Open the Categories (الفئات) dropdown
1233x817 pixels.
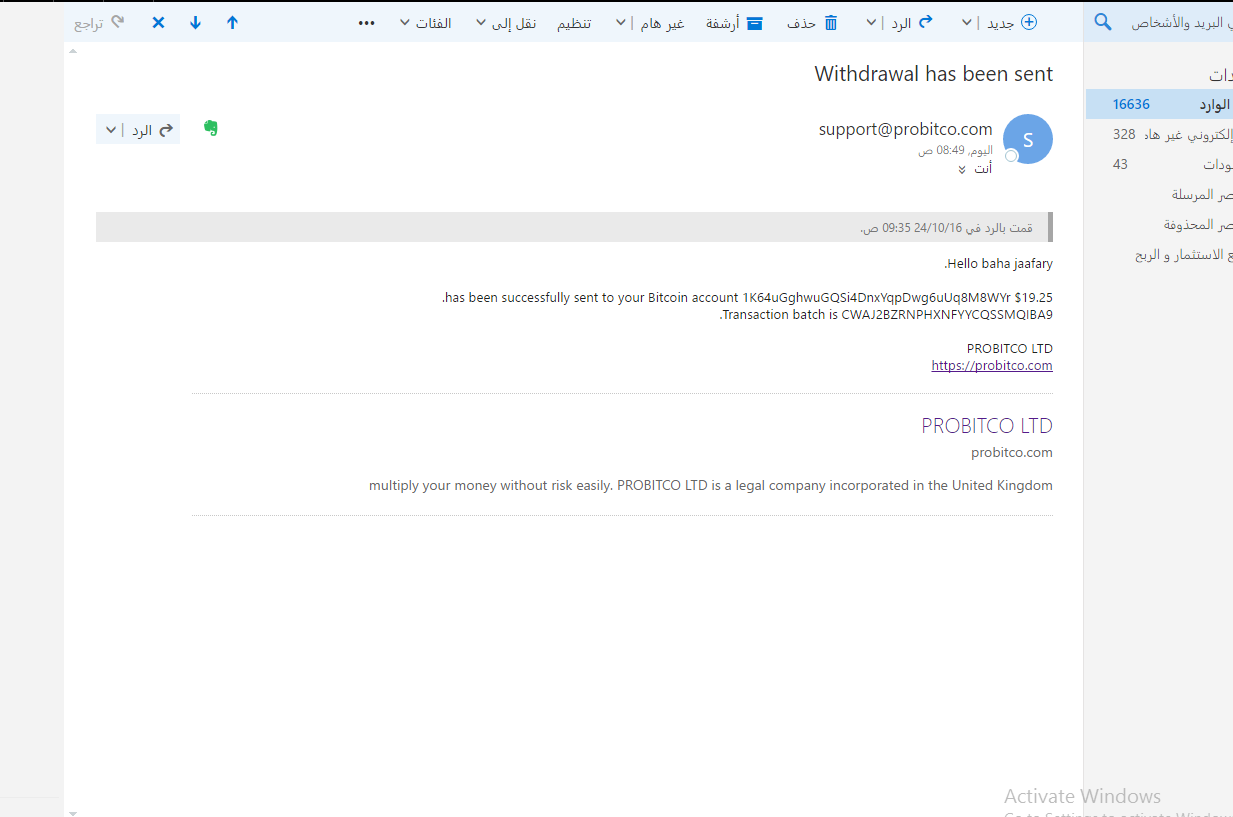click(x=425, y=22)
